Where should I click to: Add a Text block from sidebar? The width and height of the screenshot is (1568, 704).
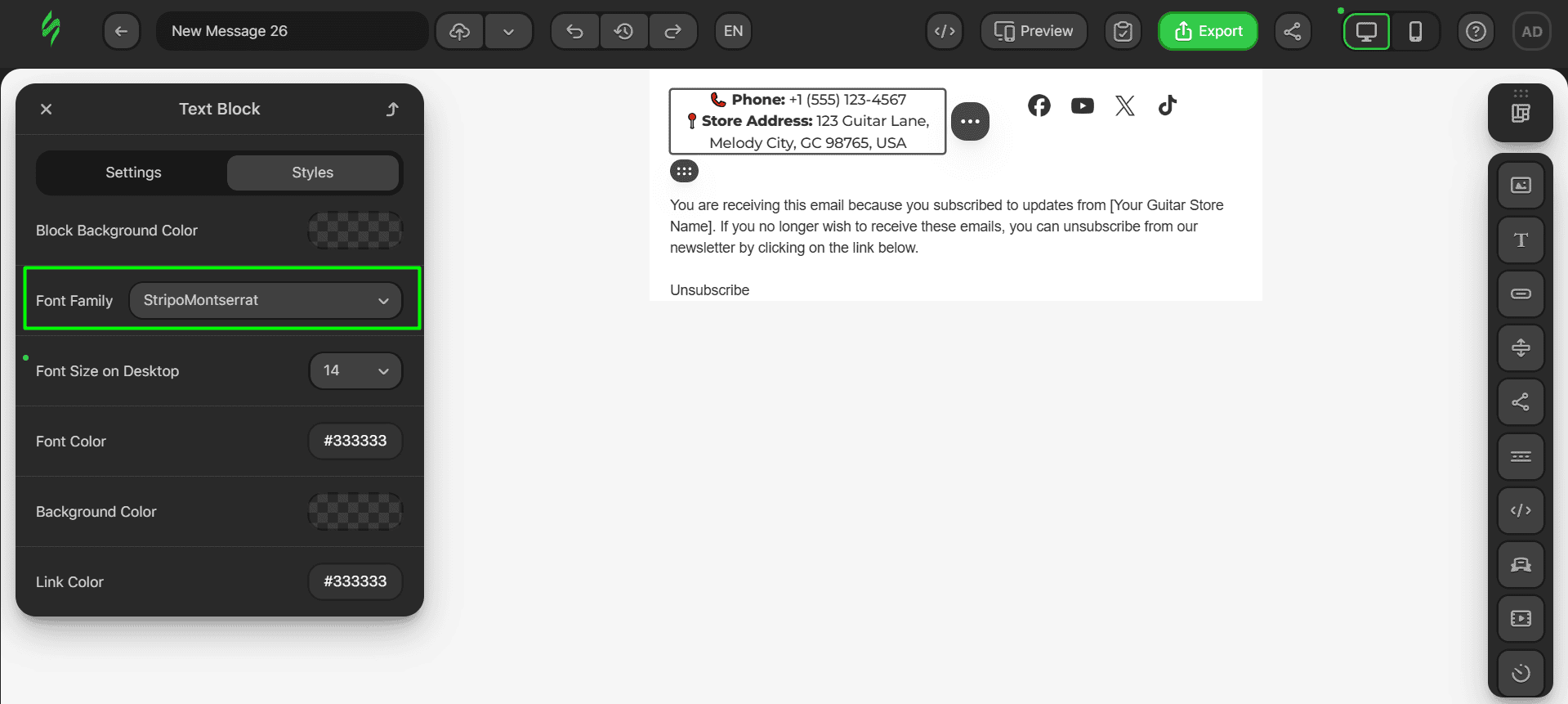click(x=1520, y=240)
